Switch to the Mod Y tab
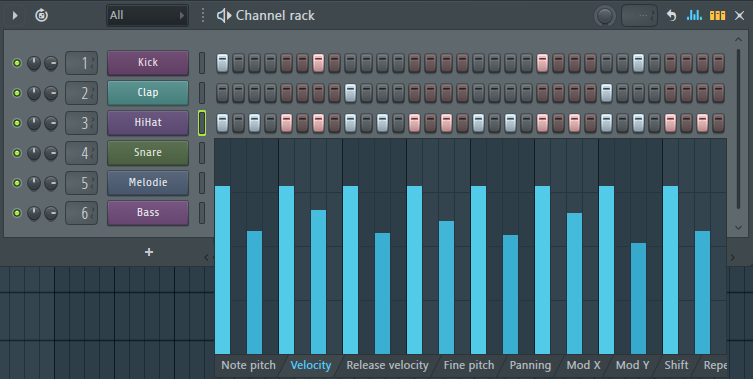Image resolution: width=753 pixels, height=379 pixels. [x=632, y=365]
